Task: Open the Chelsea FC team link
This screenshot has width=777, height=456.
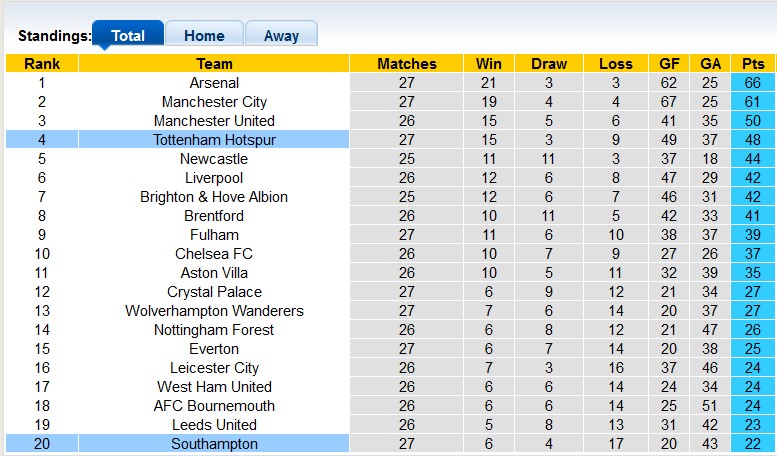Action: [214, 254]
